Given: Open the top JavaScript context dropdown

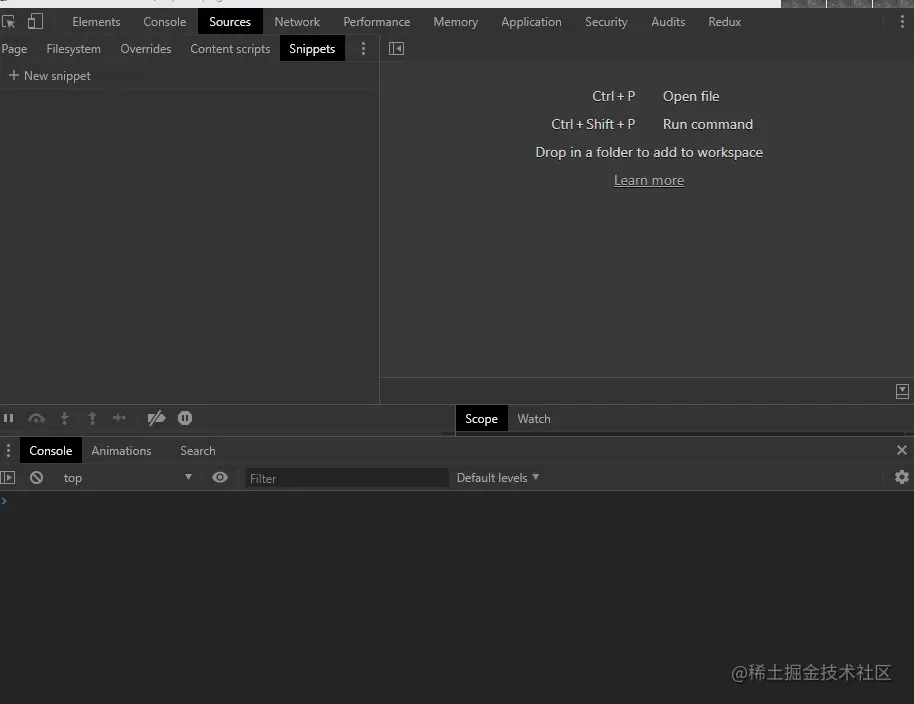Looking at the screenshot, I should (x=127, y=478).
